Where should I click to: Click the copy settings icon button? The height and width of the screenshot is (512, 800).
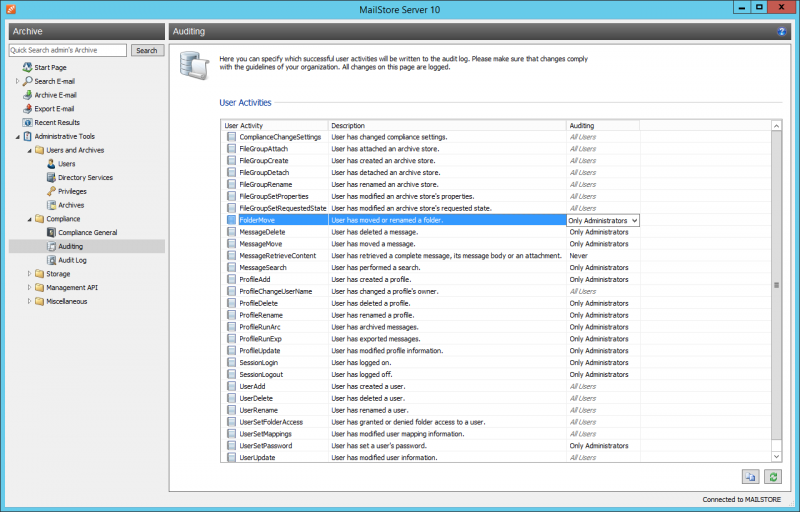tap(750, 477)
